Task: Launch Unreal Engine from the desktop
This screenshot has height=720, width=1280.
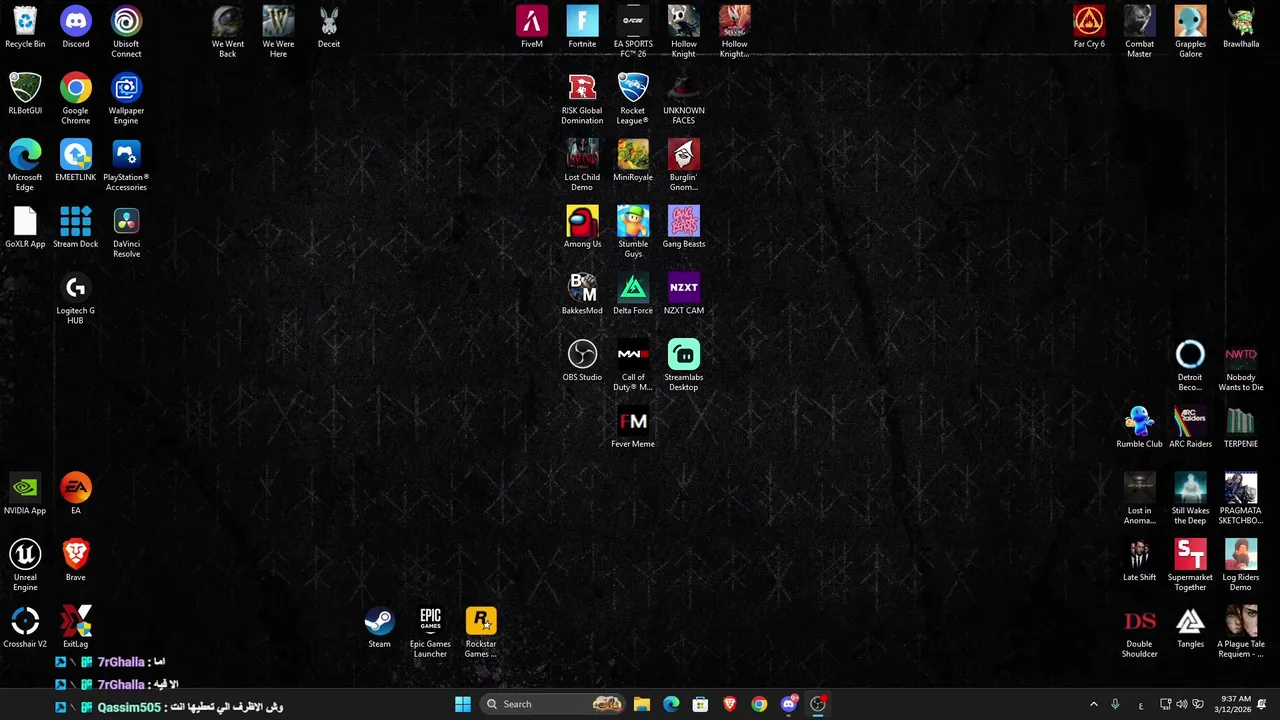Action: (x=25, y=566)
